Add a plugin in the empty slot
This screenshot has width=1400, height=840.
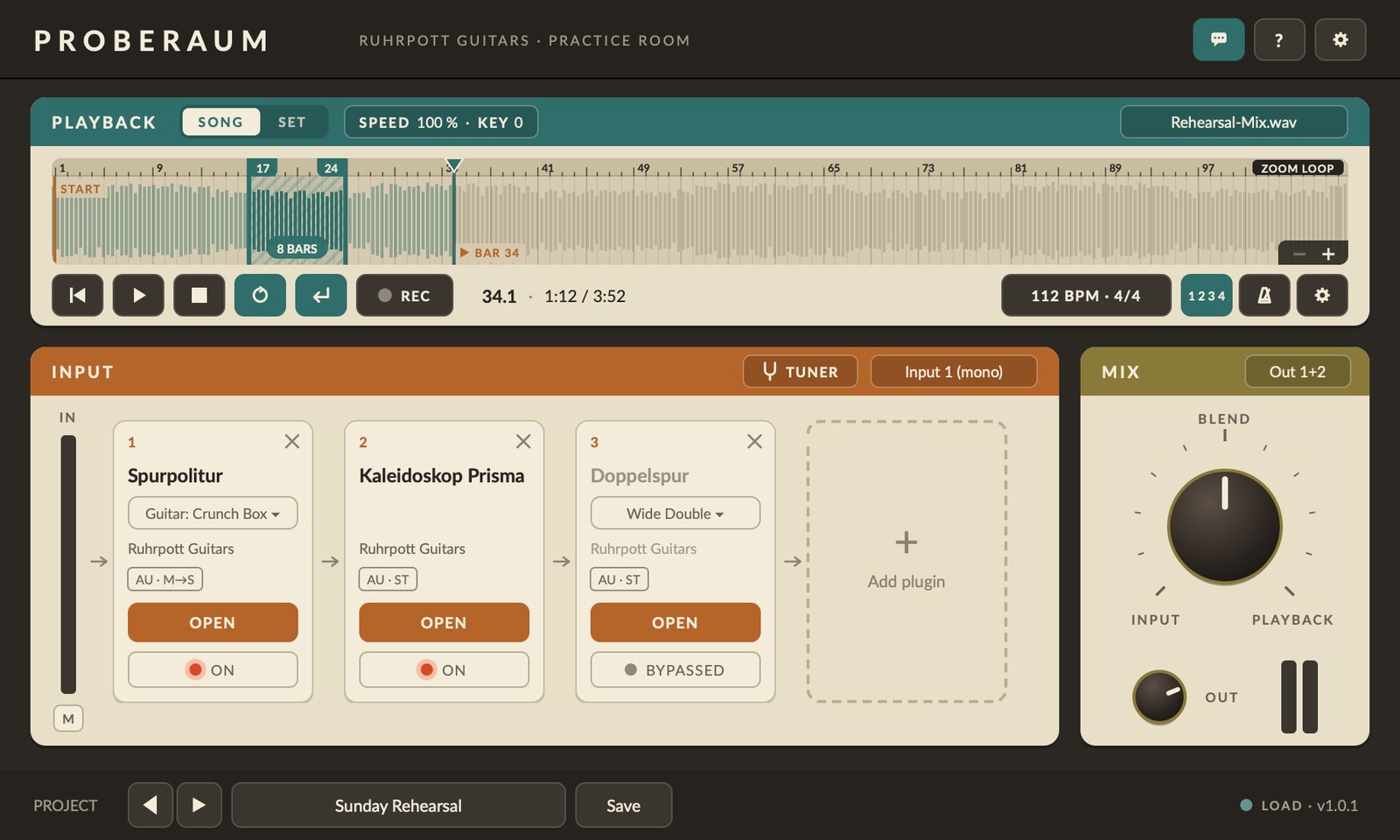tap(906, 561)
